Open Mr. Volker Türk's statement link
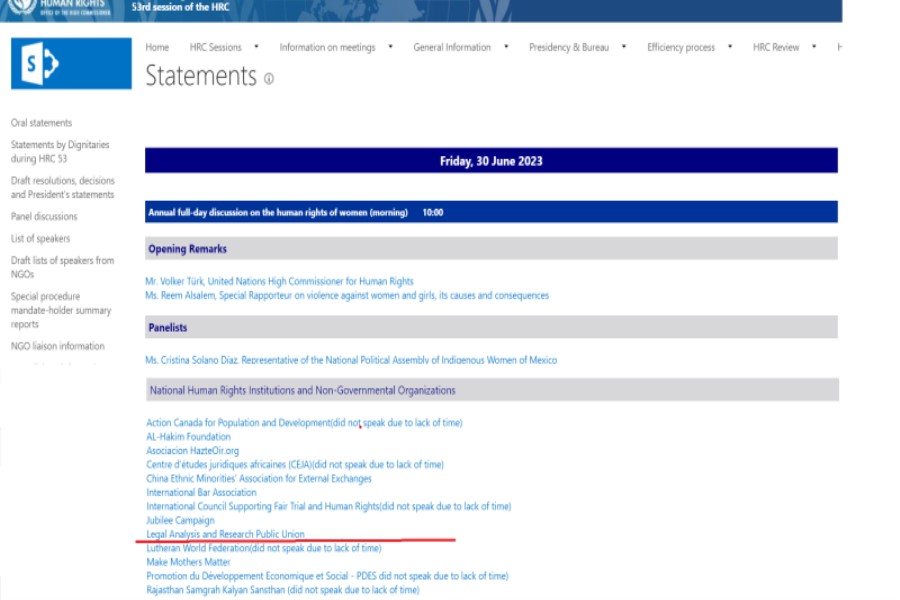Viewport: 900px width, 600px height. pyautogui.click(x=279, y=281)
